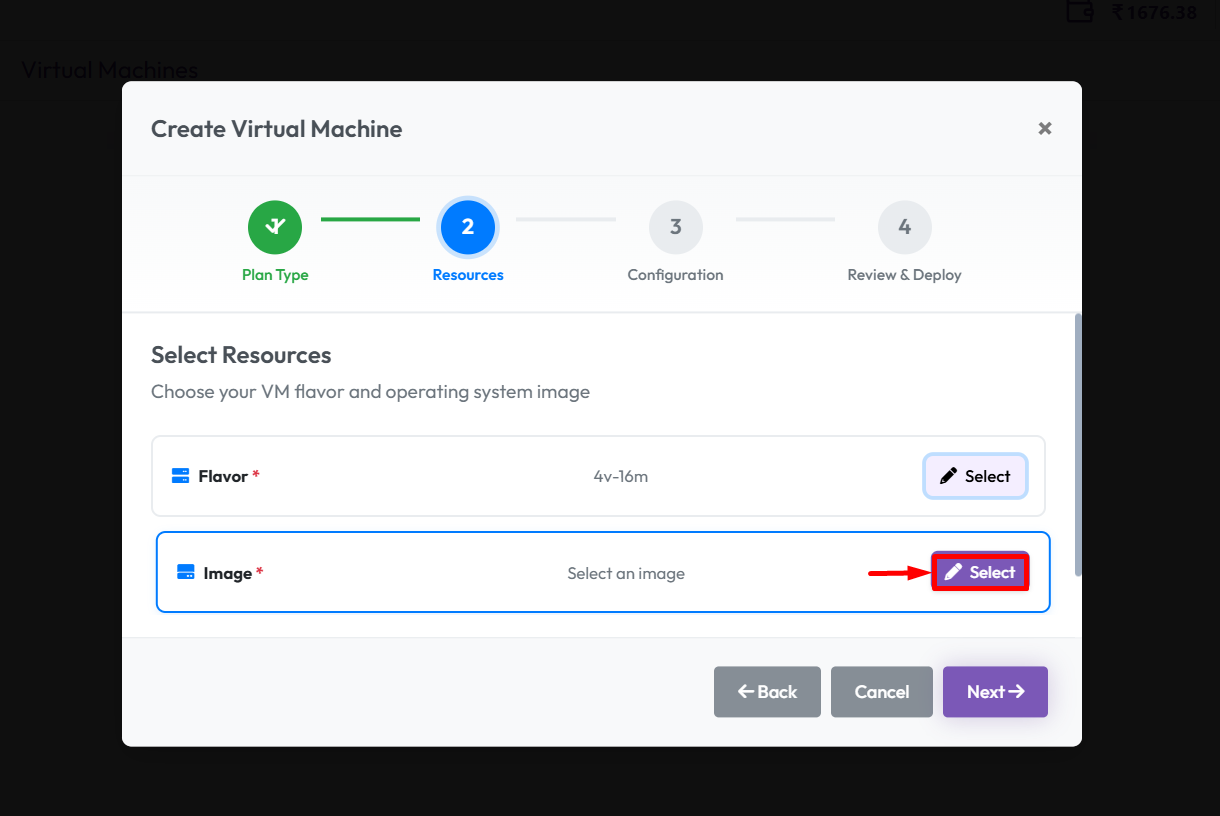Click the step 4 circle
Viewport: 1220px width, 816px height.
(904, 227)
